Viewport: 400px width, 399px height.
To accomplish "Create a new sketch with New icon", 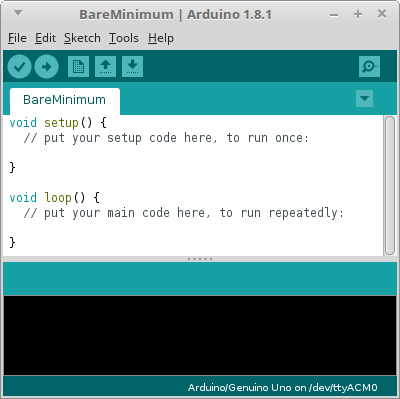I will tap(78, 67).
